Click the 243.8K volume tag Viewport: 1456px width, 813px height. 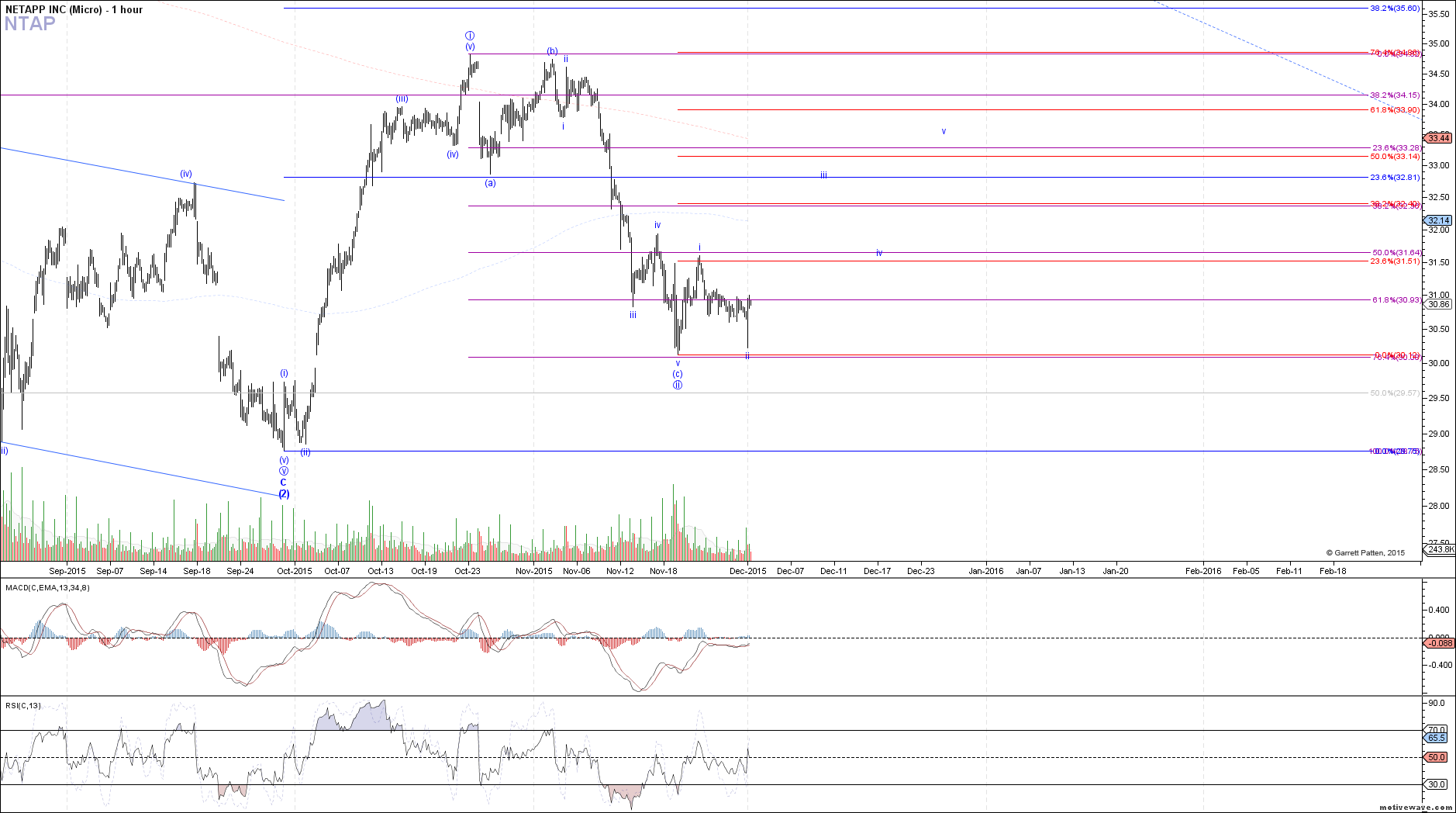tap(1440, 549)
